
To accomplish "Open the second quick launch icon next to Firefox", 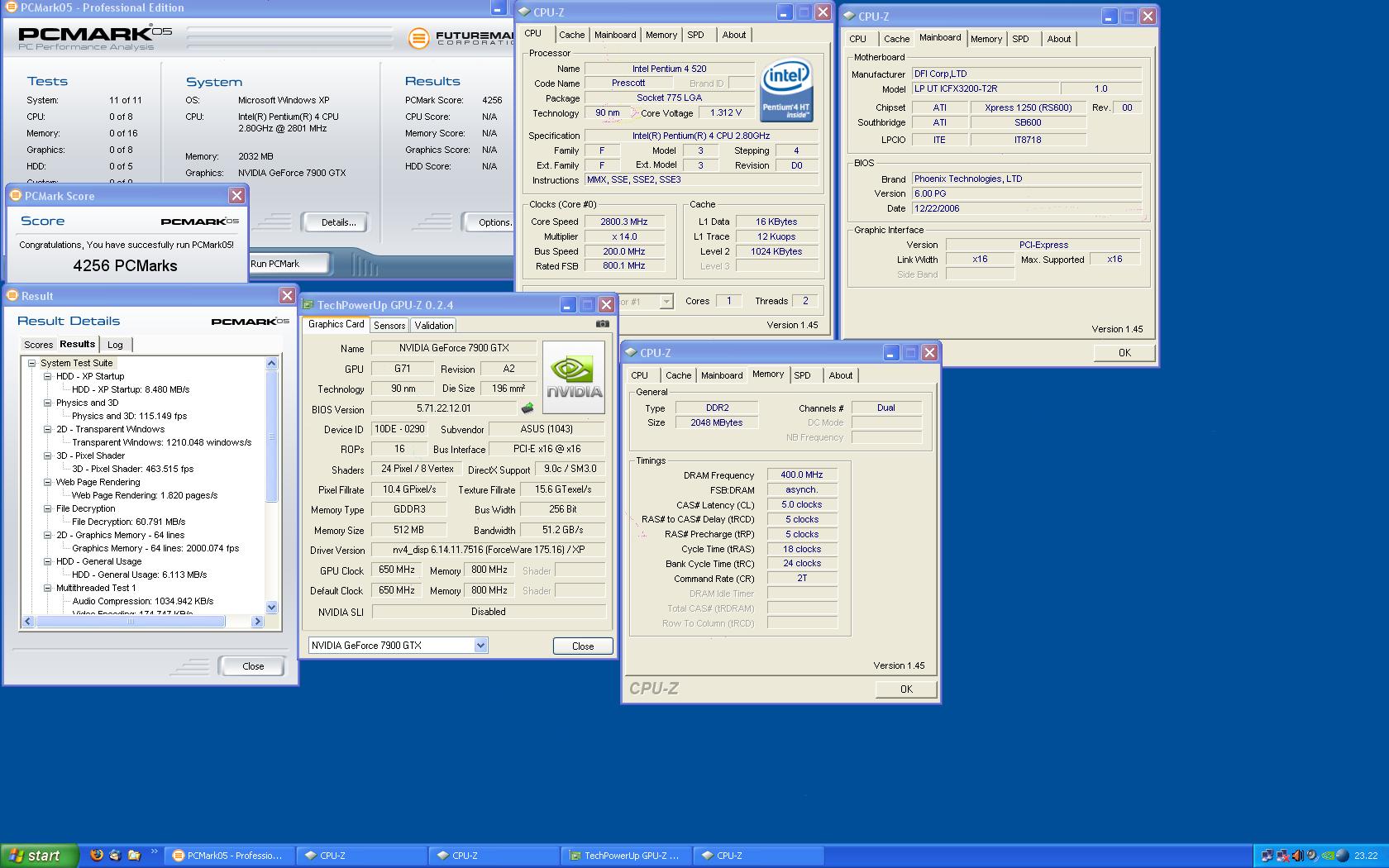I will [115, 856].
